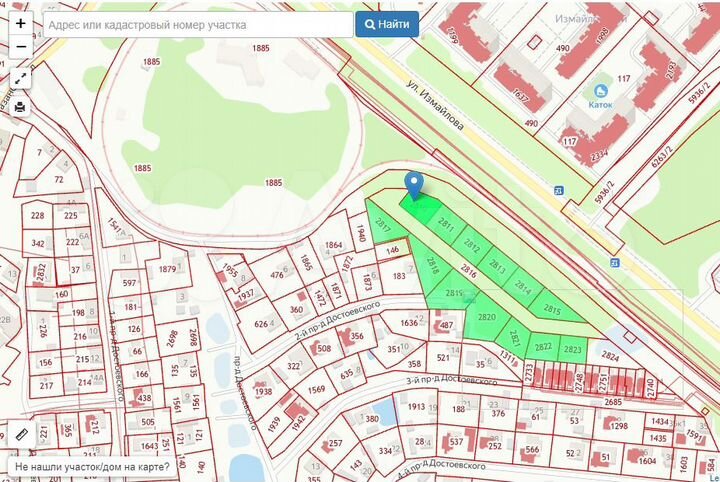Click parcel 2824 near the road

609,354
